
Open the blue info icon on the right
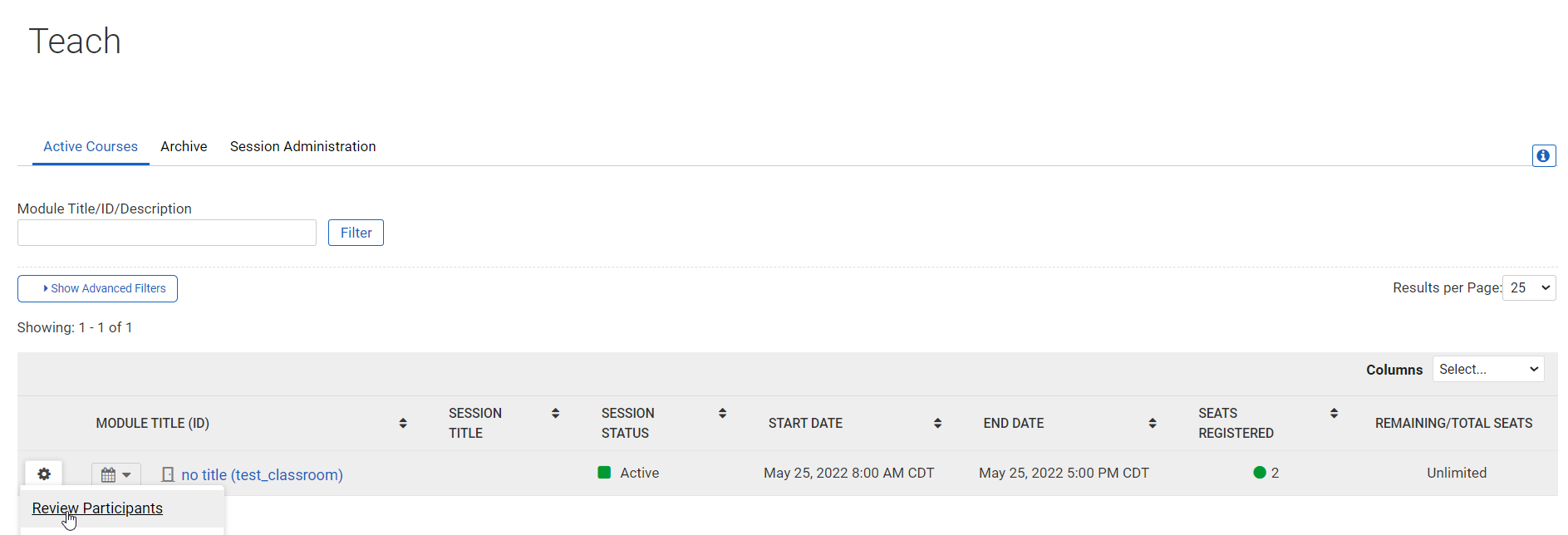1543,155
